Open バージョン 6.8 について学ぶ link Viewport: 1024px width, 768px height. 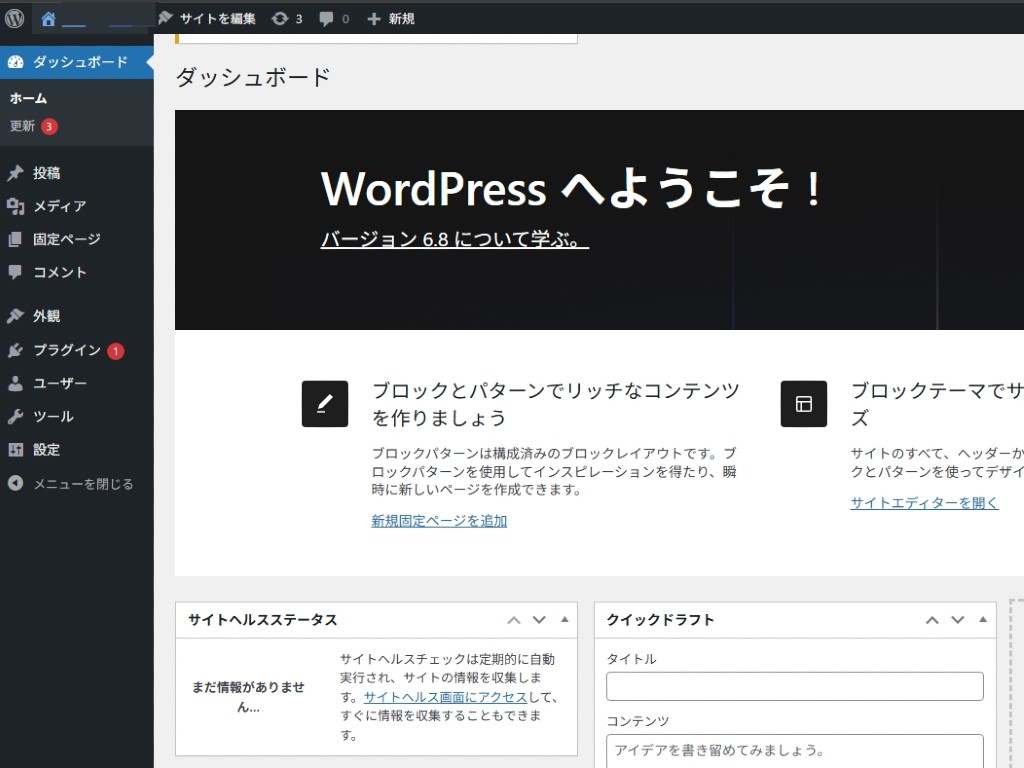455,240
